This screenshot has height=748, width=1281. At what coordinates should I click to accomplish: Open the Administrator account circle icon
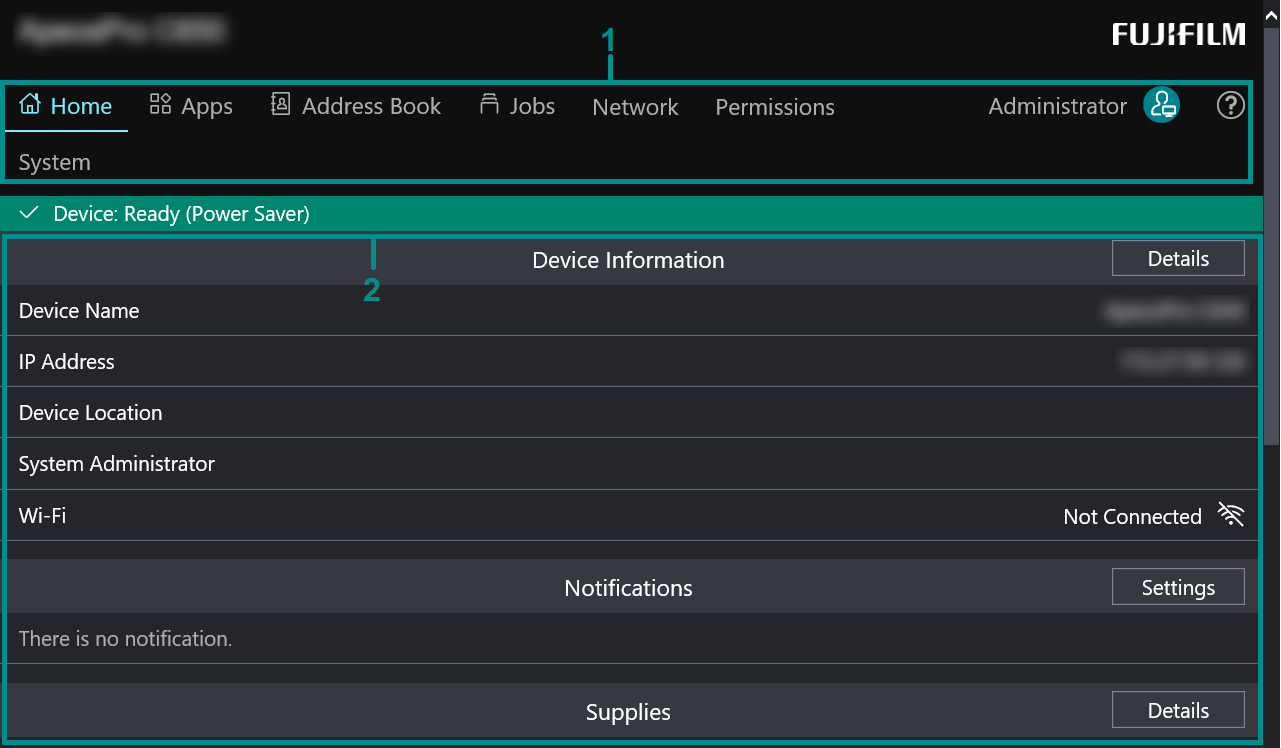tap(1161, 104)
